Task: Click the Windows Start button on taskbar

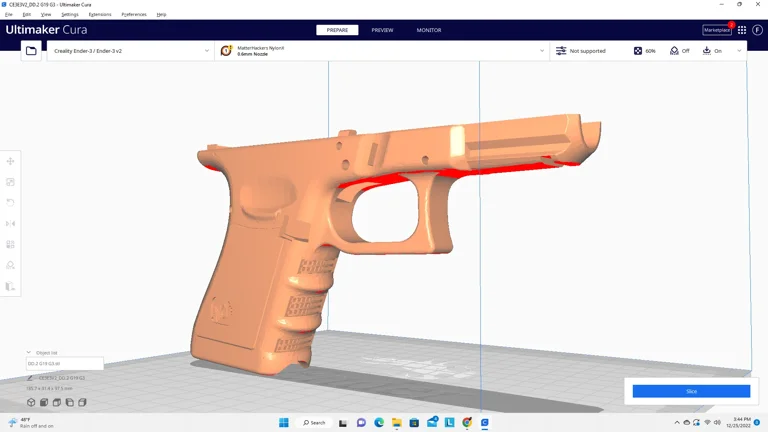Action: click(x=284, y=423)
